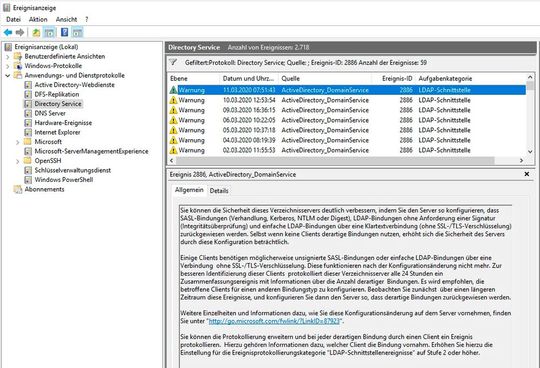The height and width of the screenshot is (368, 540).
Task: Toggle the action pane toolbar icon
Action: coord(77,32)
